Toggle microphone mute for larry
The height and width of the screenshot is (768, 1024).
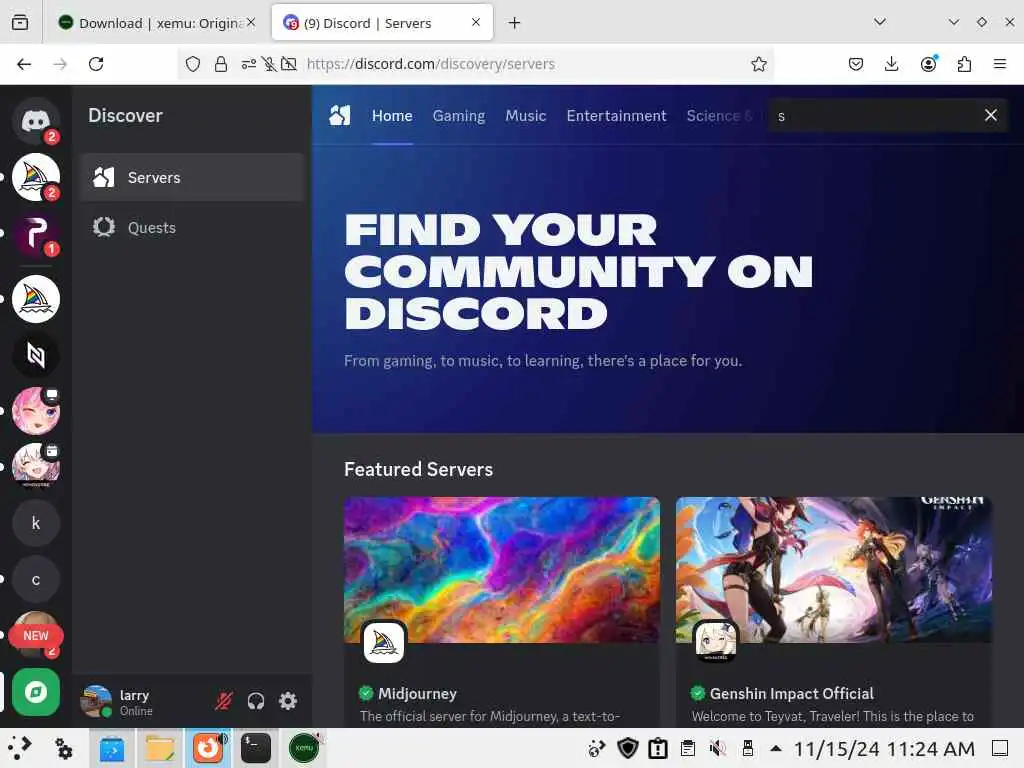tap(223, 701)
